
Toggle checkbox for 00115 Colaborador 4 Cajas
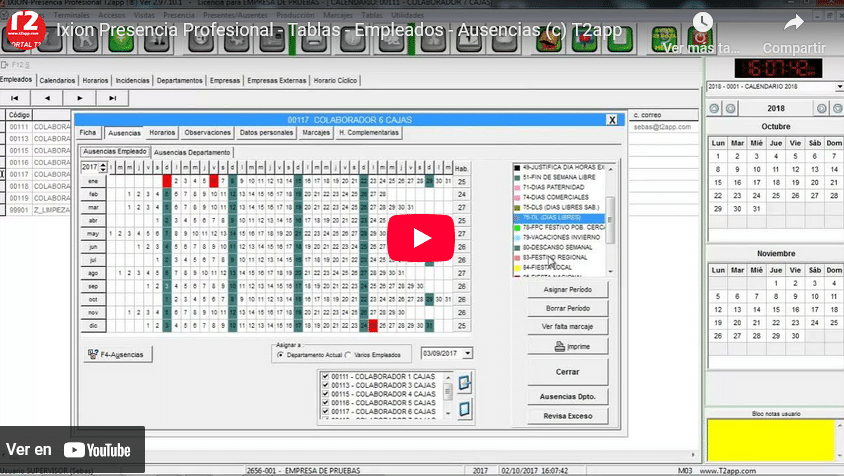coord(325,394)
